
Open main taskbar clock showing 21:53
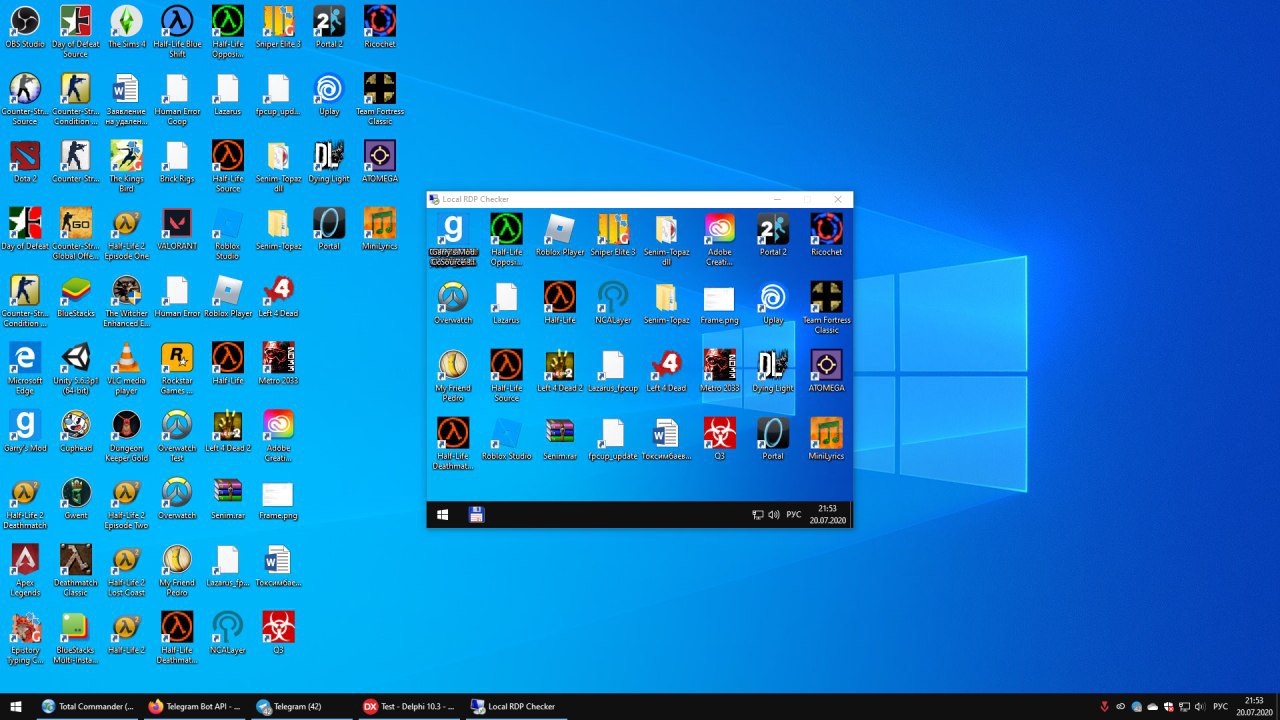pos(1254,706)
